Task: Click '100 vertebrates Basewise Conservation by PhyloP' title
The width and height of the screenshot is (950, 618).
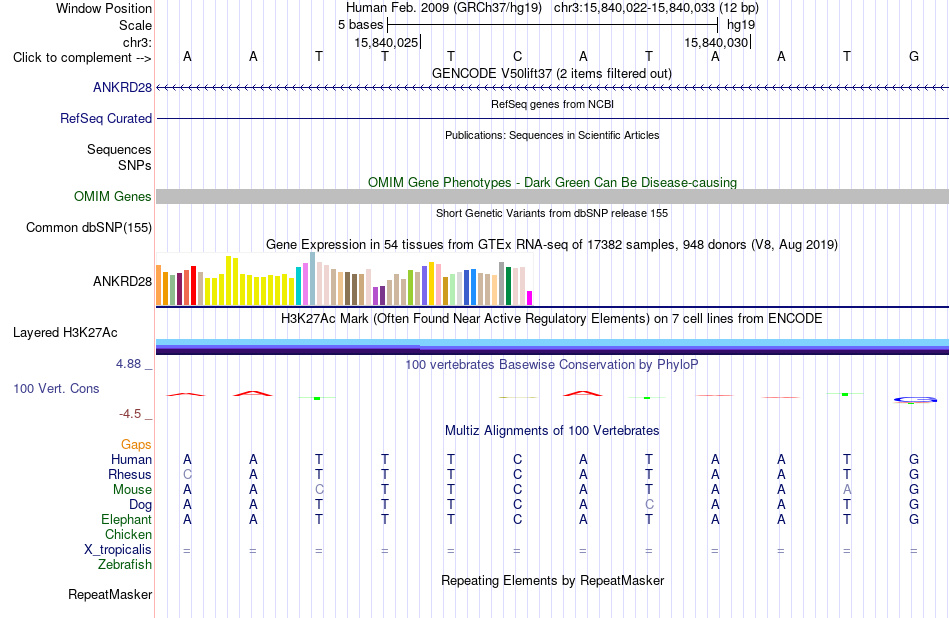Action: [551, 364]
